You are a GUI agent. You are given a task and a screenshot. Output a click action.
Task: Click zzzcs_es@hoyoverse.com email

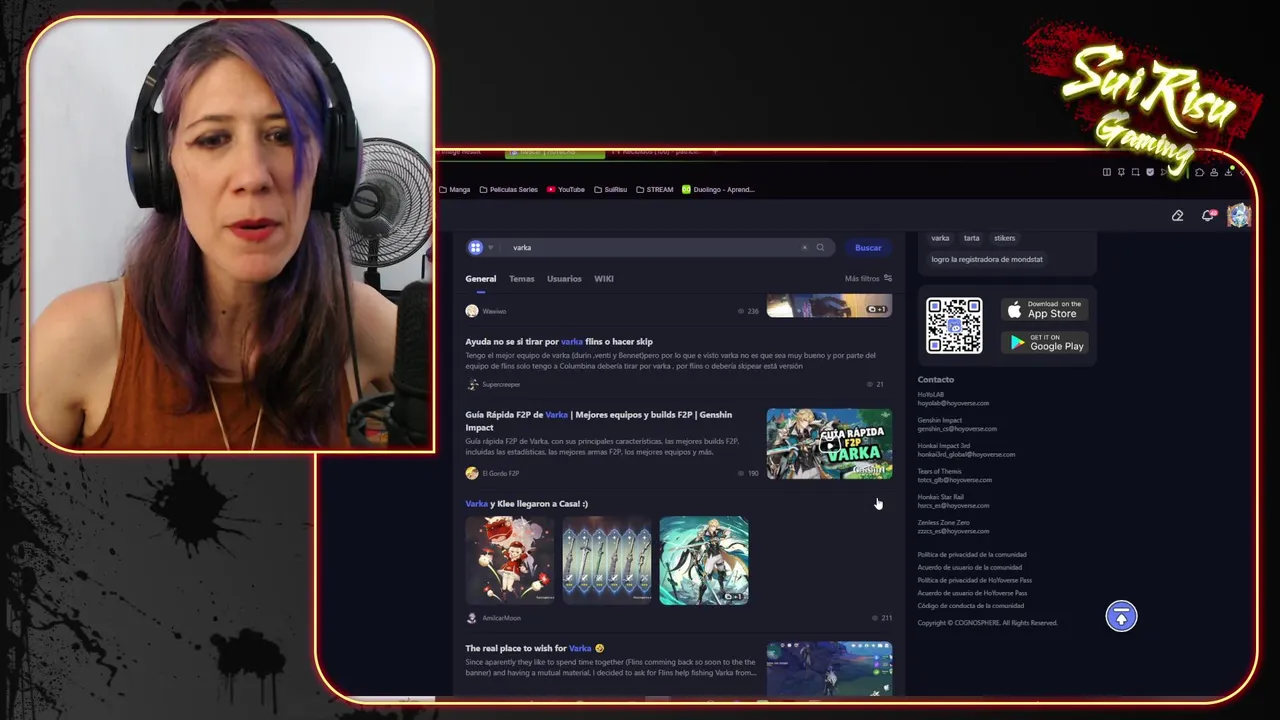pyautogui.click(x=954, y=531)
